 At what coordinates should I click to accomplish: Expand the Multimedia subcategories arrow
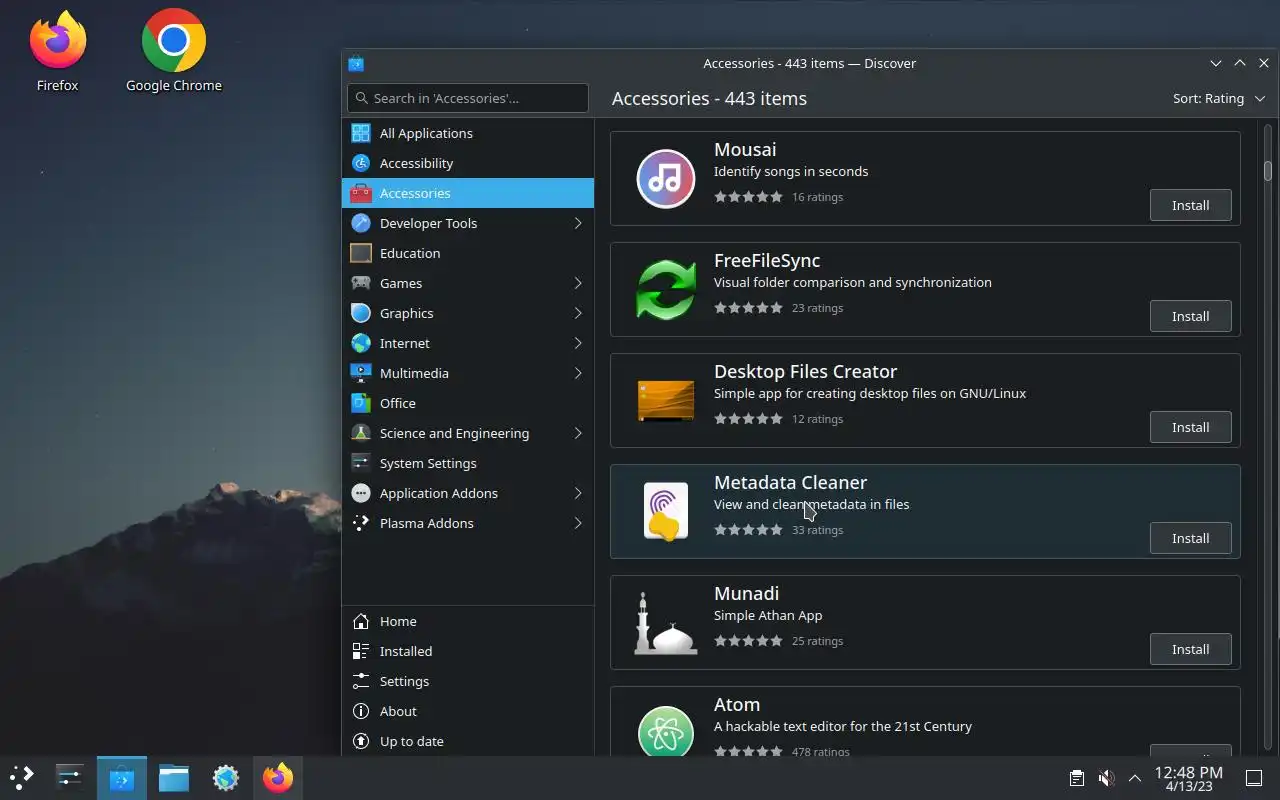pyautogui.click(x=578, y=373)
